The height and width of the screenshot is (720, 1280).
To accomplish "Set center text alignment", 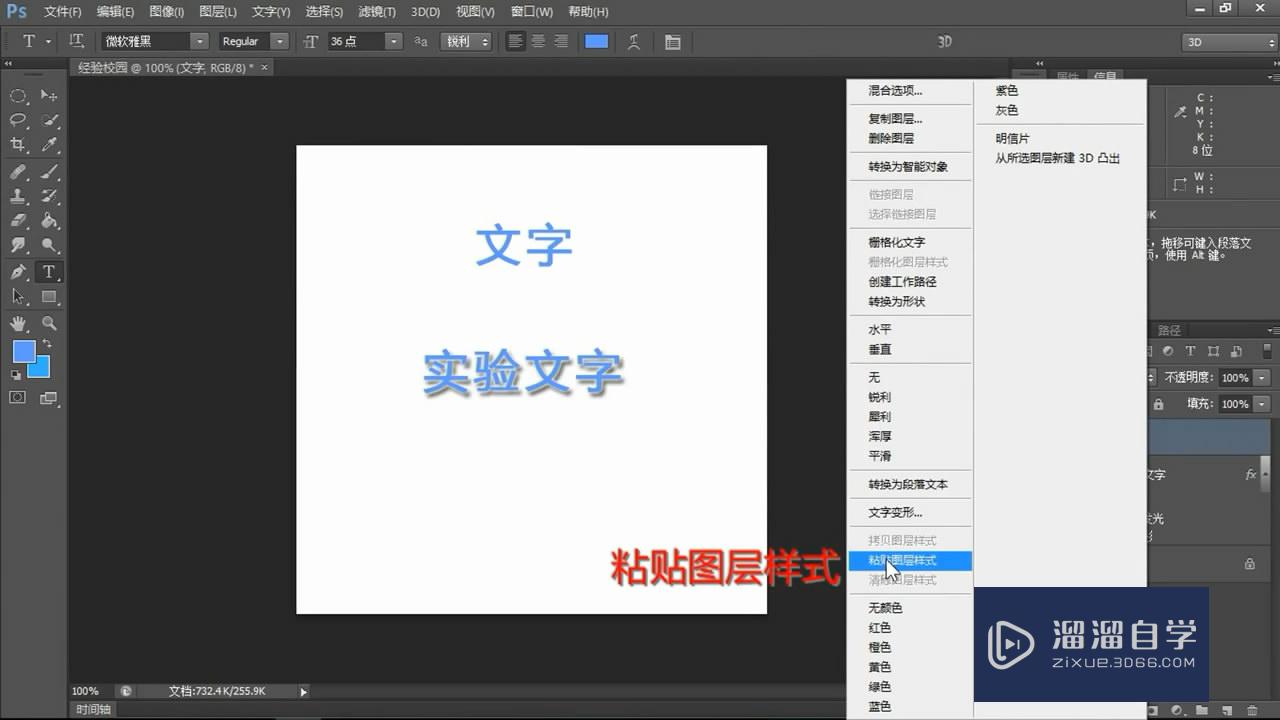I will [x=538, y=42].
